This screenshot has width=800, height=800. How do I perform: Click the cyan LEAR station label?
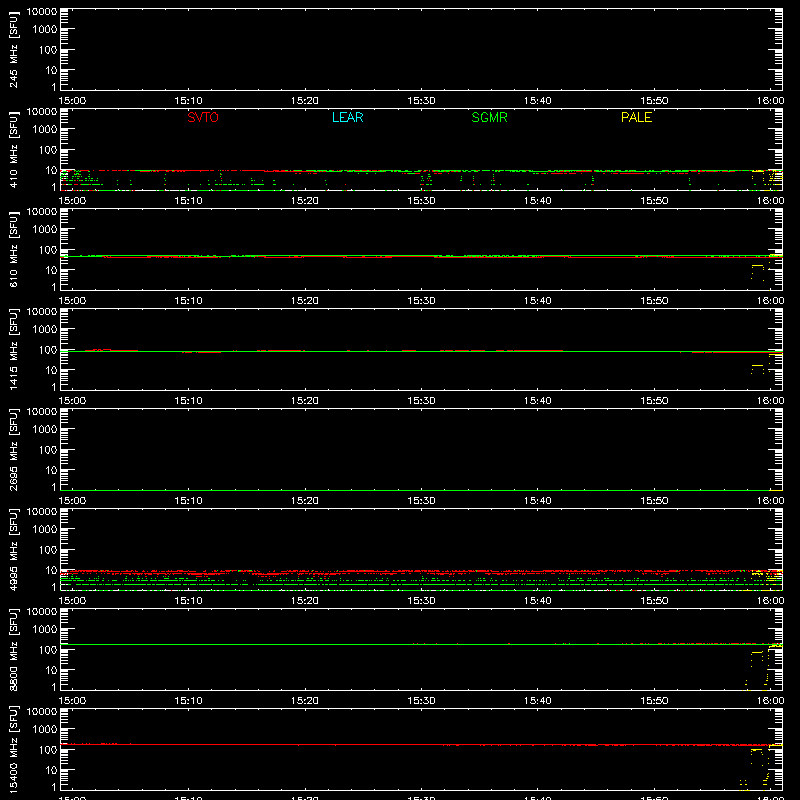click(347, 117)
